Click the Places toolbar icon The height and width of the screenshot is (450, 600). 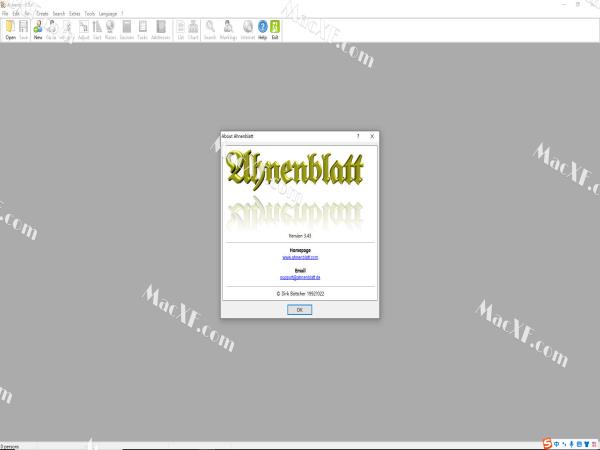coord(112,29)
